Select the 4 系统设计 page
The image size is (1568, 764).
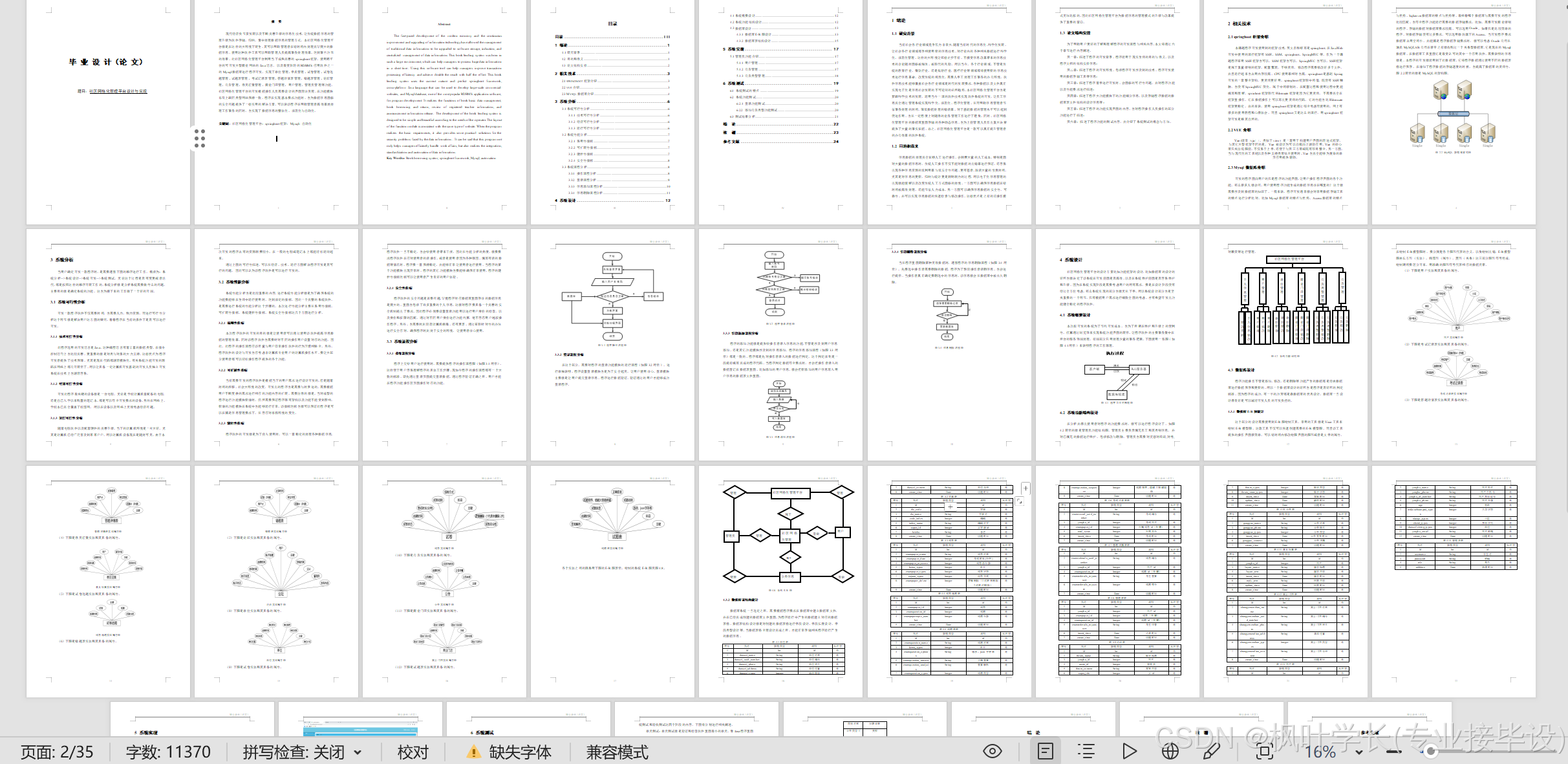point(1117,344)
